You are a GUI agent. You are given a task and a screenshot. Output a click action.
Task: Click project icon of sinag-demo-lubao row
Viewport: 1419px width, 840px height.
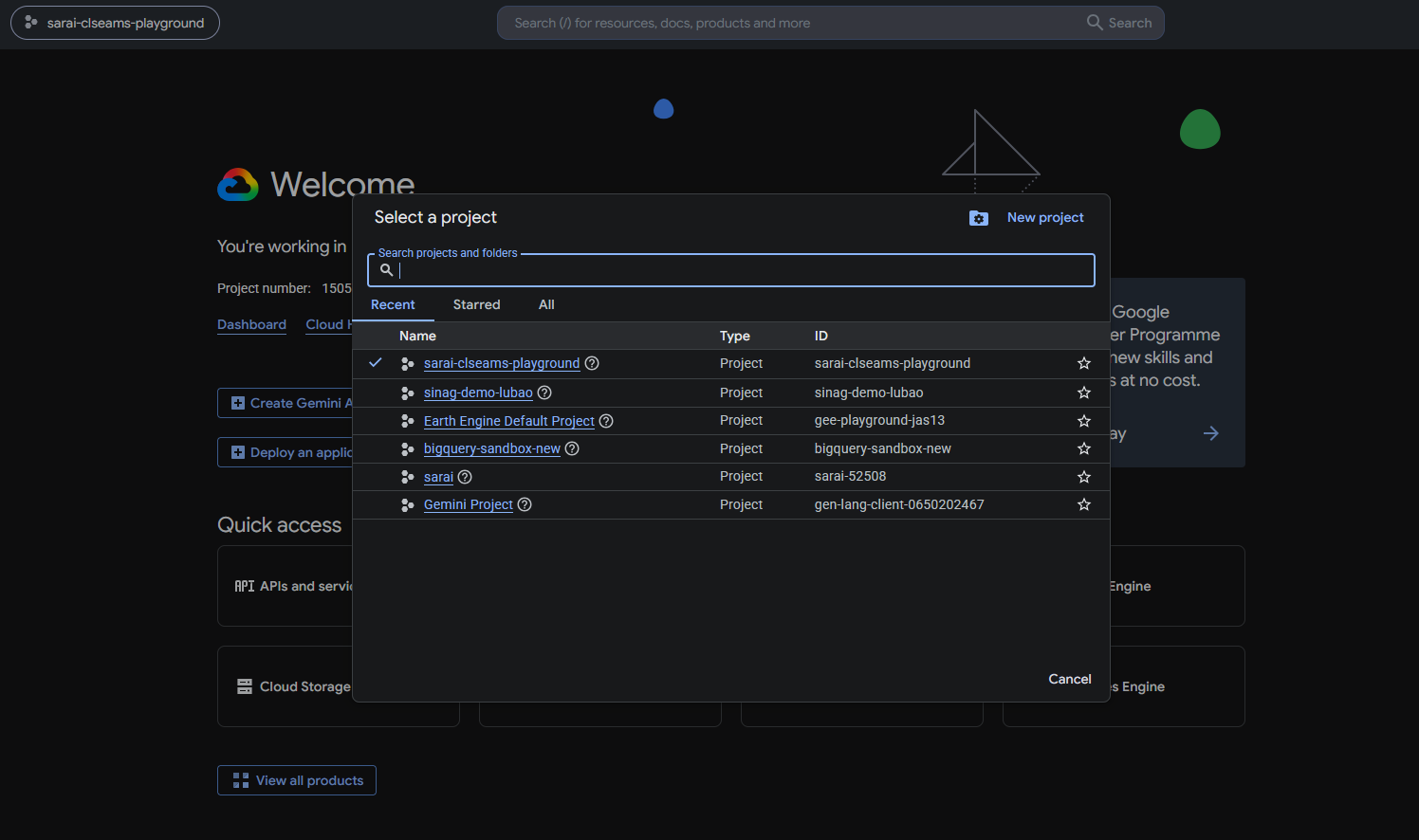407,393
